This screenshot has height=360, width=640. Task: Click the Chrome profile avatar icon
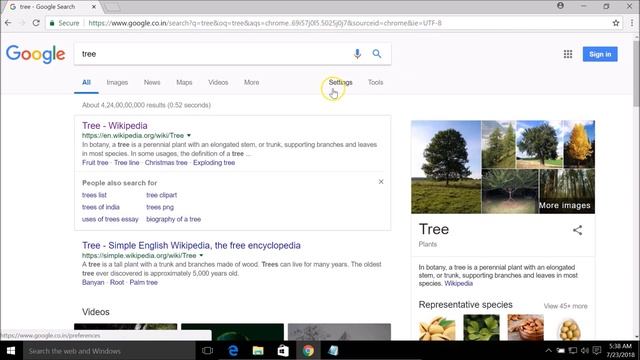[x=560, y=6]
